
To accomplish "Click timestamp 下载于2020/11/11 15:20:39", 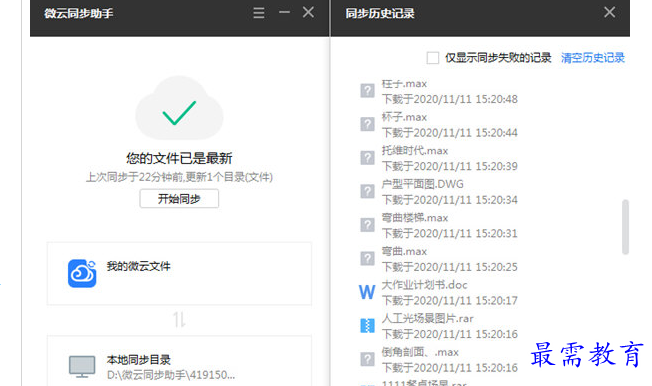I will point(450,166).
